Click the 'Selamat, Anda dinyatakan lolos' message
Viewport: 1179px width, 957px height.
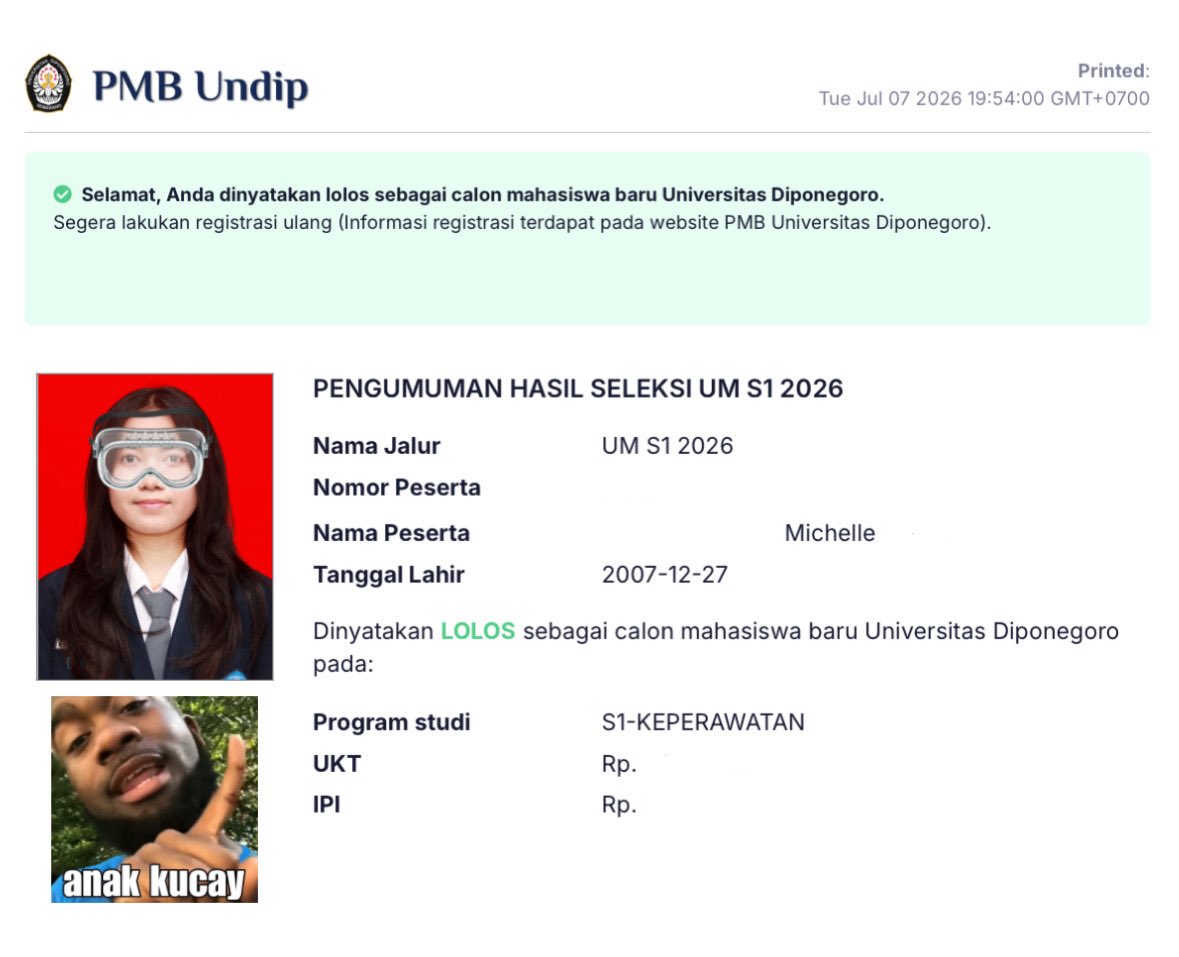pos(483,195)
